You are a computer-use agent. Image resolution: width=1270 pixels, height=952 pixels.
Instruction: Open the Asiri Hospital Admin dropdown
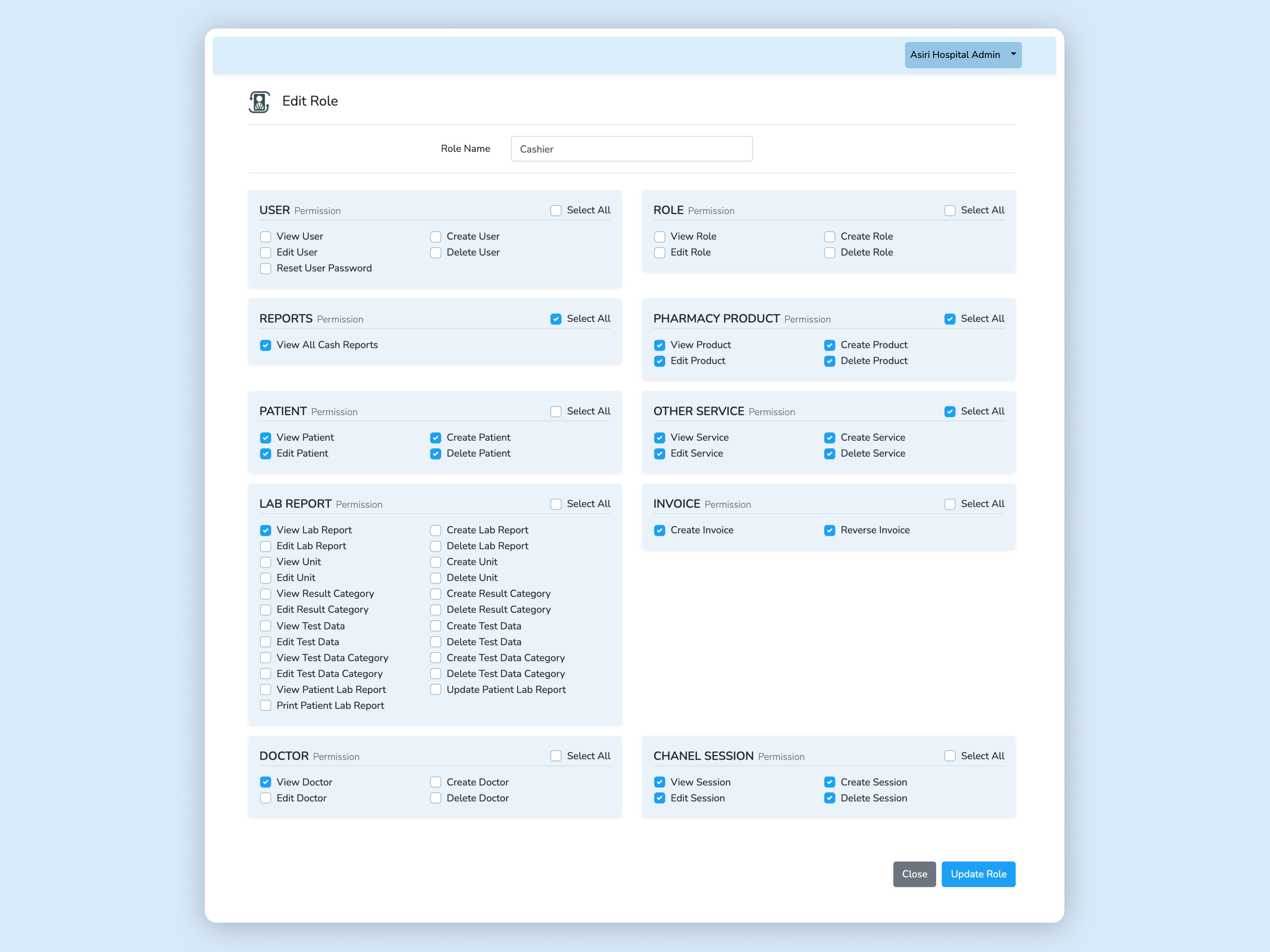click(x=962, y=54)
